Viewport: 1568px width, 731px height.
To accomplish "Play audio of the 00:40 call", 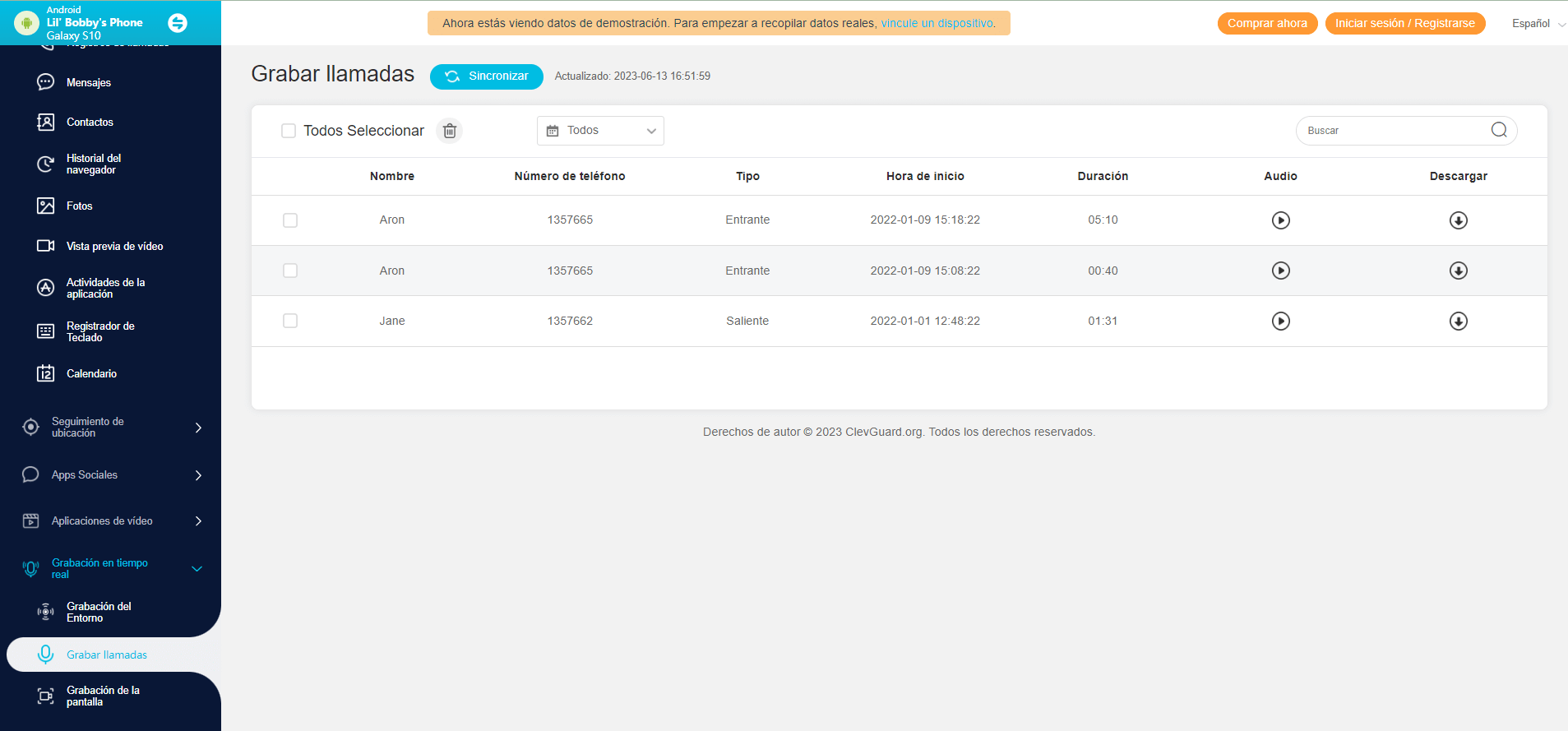I will coord(1281,271).
